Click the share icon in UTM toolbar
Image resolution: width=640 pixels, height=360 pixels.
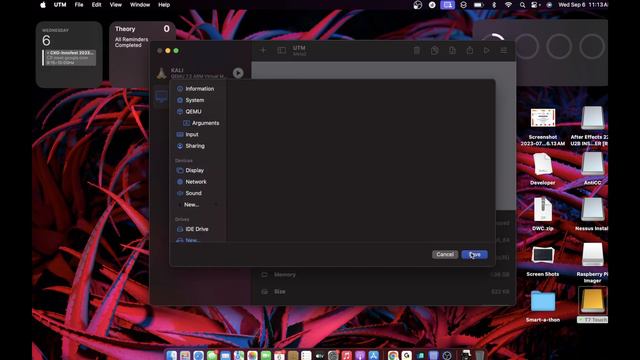470,50
